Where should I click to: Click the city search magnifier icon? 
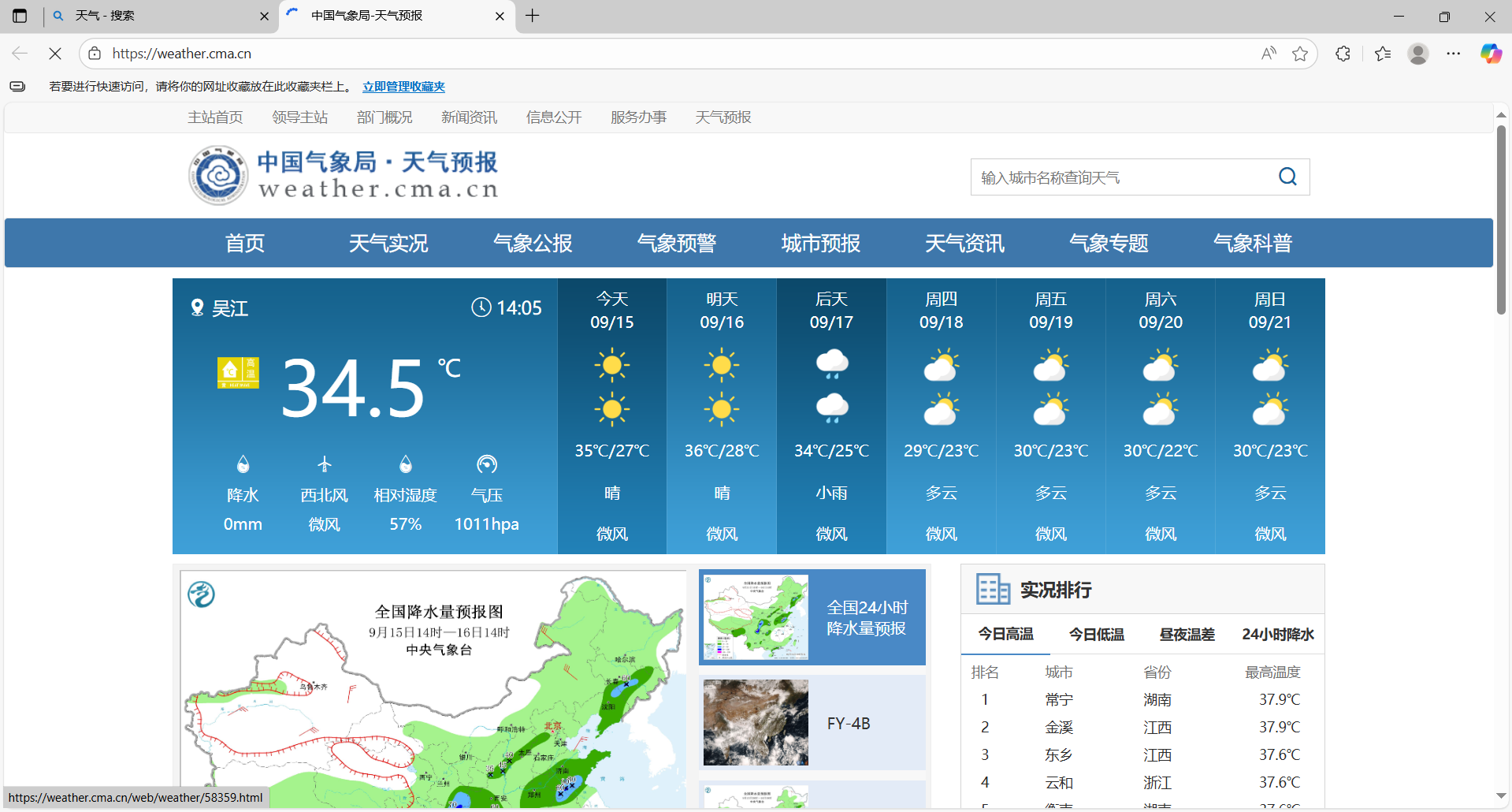1287,177
